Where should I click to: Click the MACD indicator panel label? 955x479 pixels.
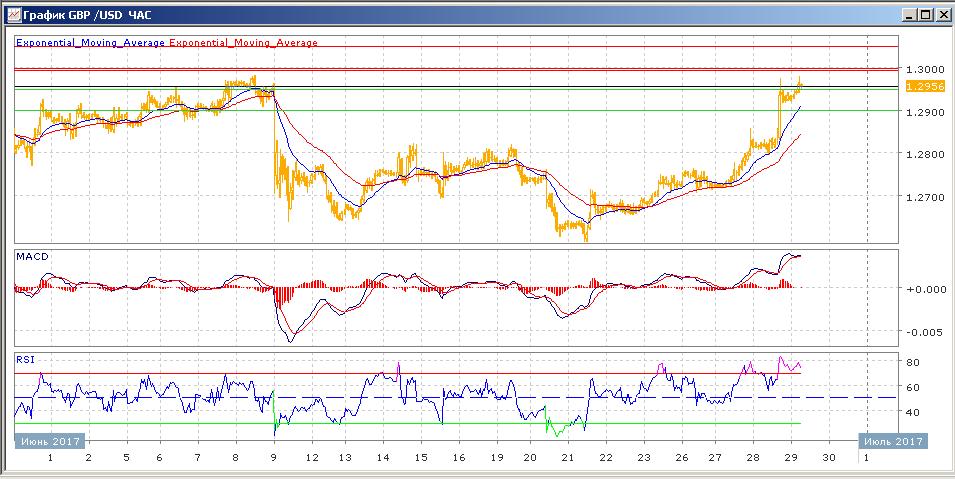pyautogui.click(x=32, y=257)
